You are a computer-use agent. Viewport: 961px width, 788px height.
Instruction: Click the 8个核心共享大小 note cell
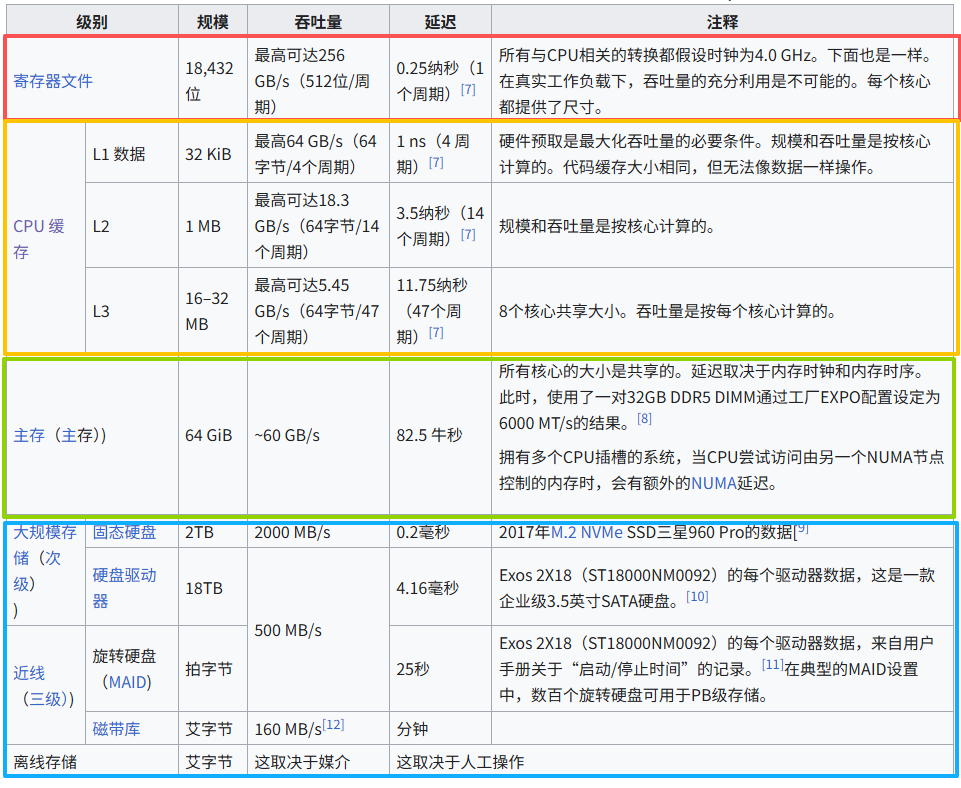[723, 311]
